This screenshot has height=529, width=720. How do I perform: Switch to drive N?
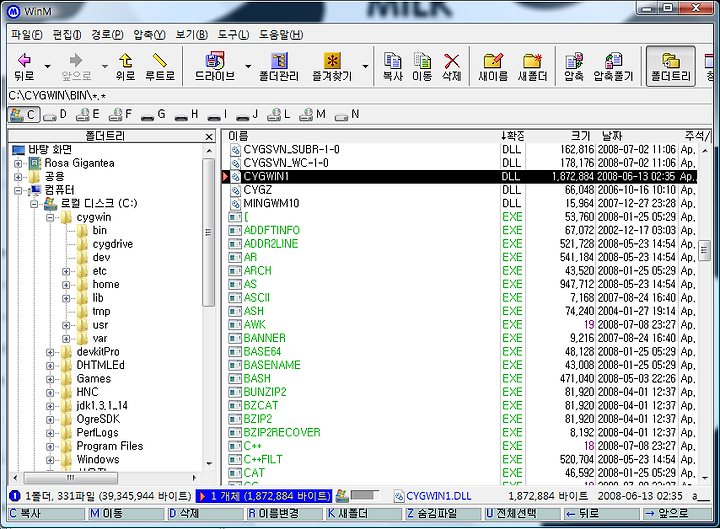[x=347, y=114]
